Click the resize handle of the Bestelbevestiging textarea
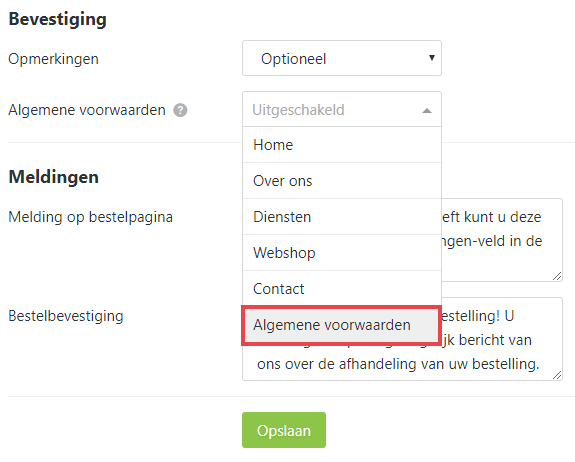This screenshot has width=575, height=462. coord(557,375)
